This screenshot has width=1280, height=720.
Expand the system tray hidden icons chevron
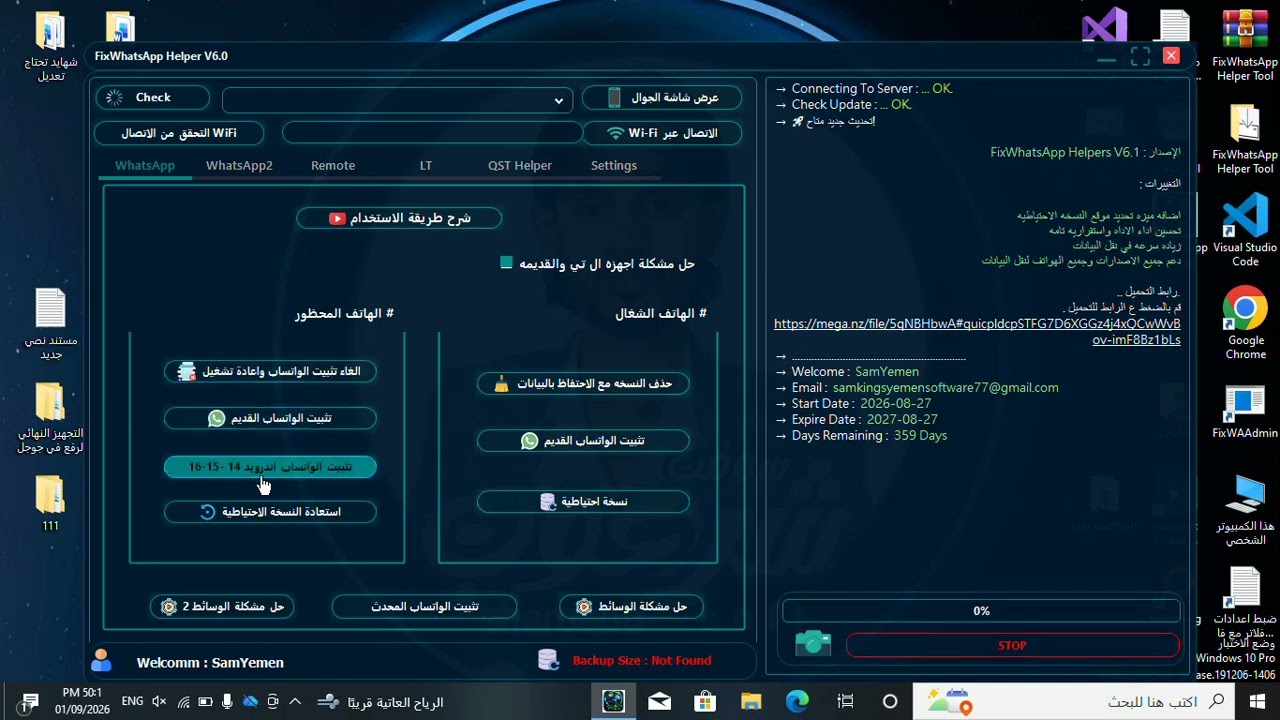coord(296,702)
